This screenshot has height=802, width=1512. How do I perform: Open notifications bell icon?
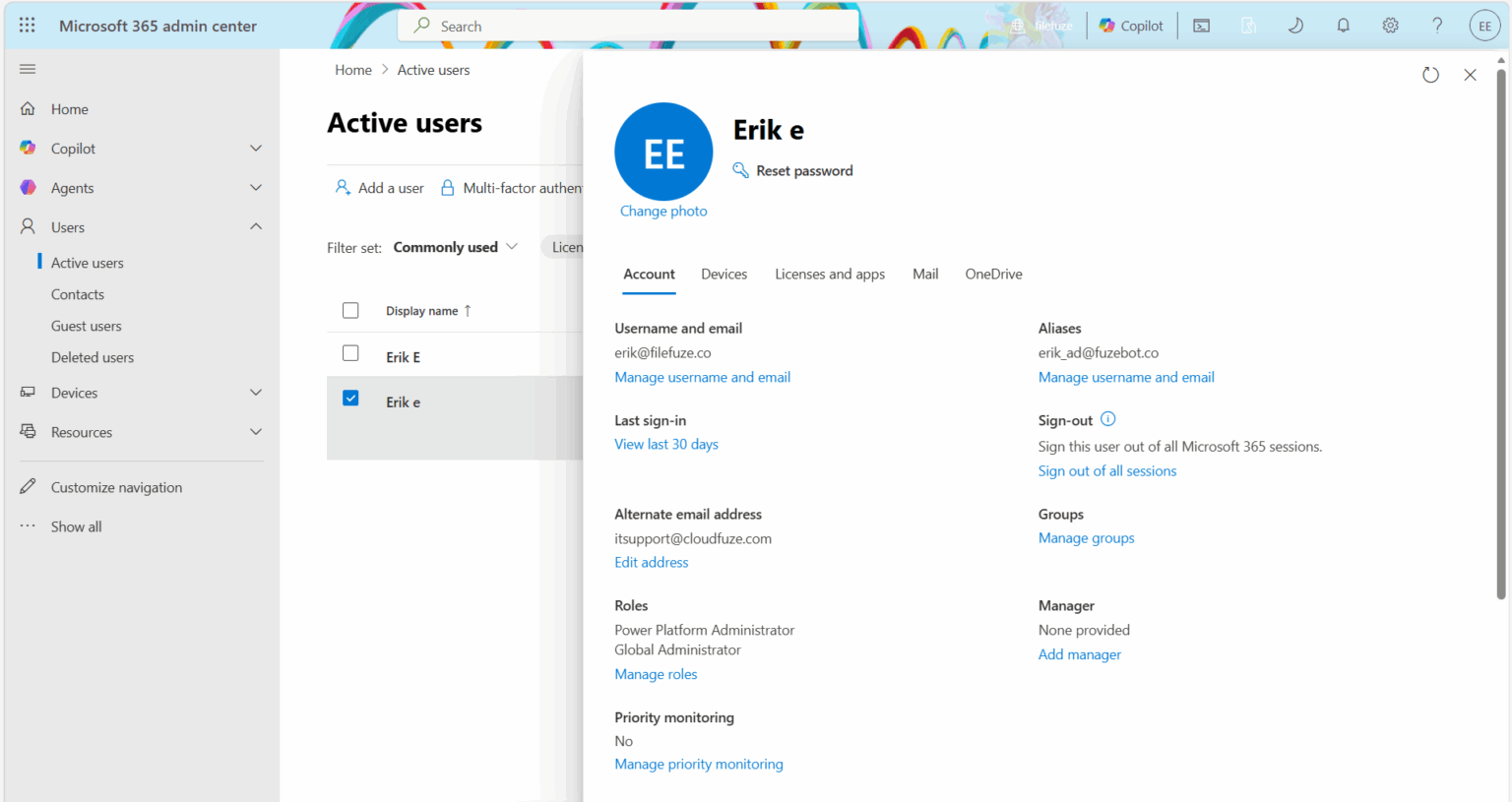pyautogui.click(x=1343, y=26)
